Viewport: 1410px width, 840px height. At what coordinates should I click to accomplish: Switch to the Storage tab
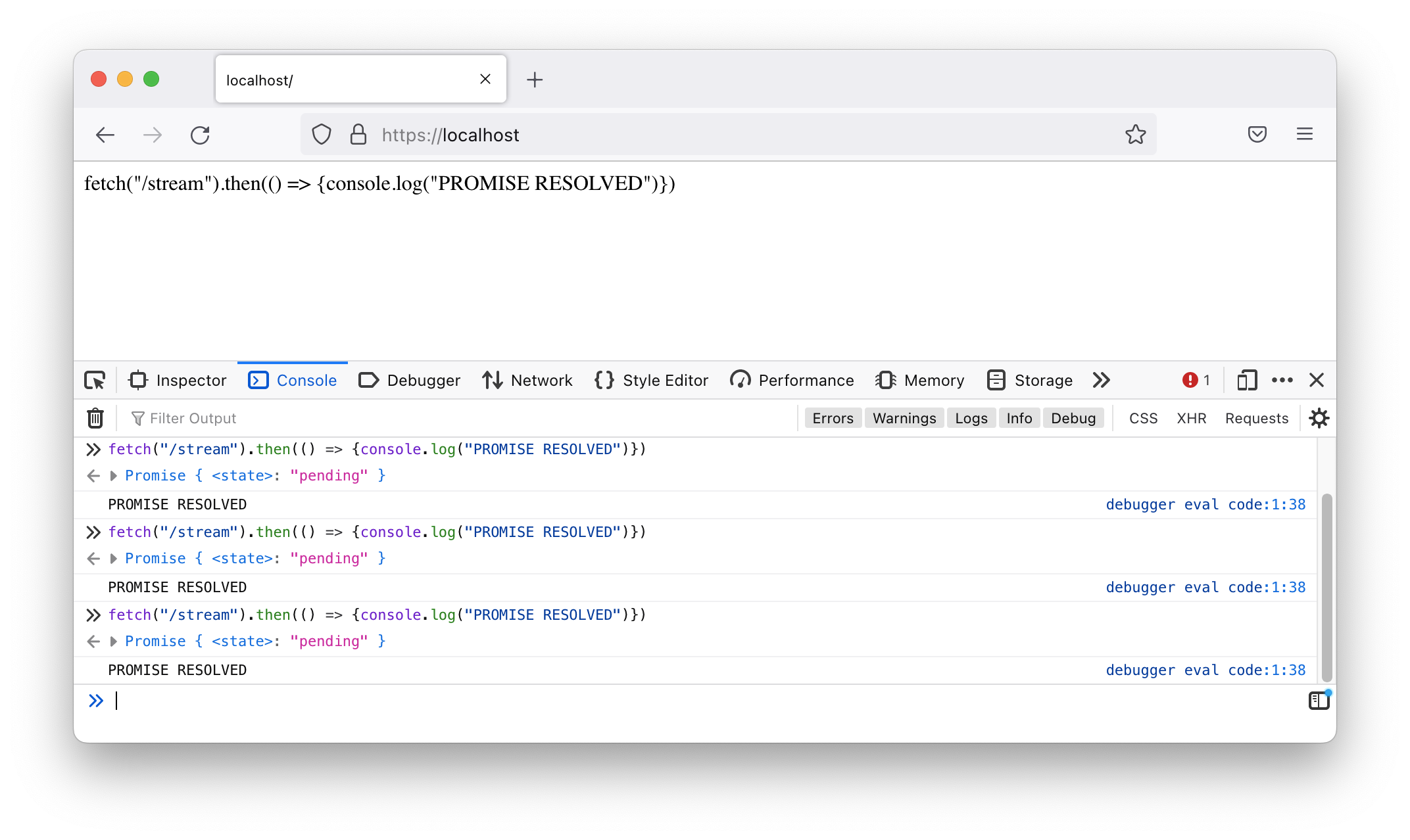1030,380
